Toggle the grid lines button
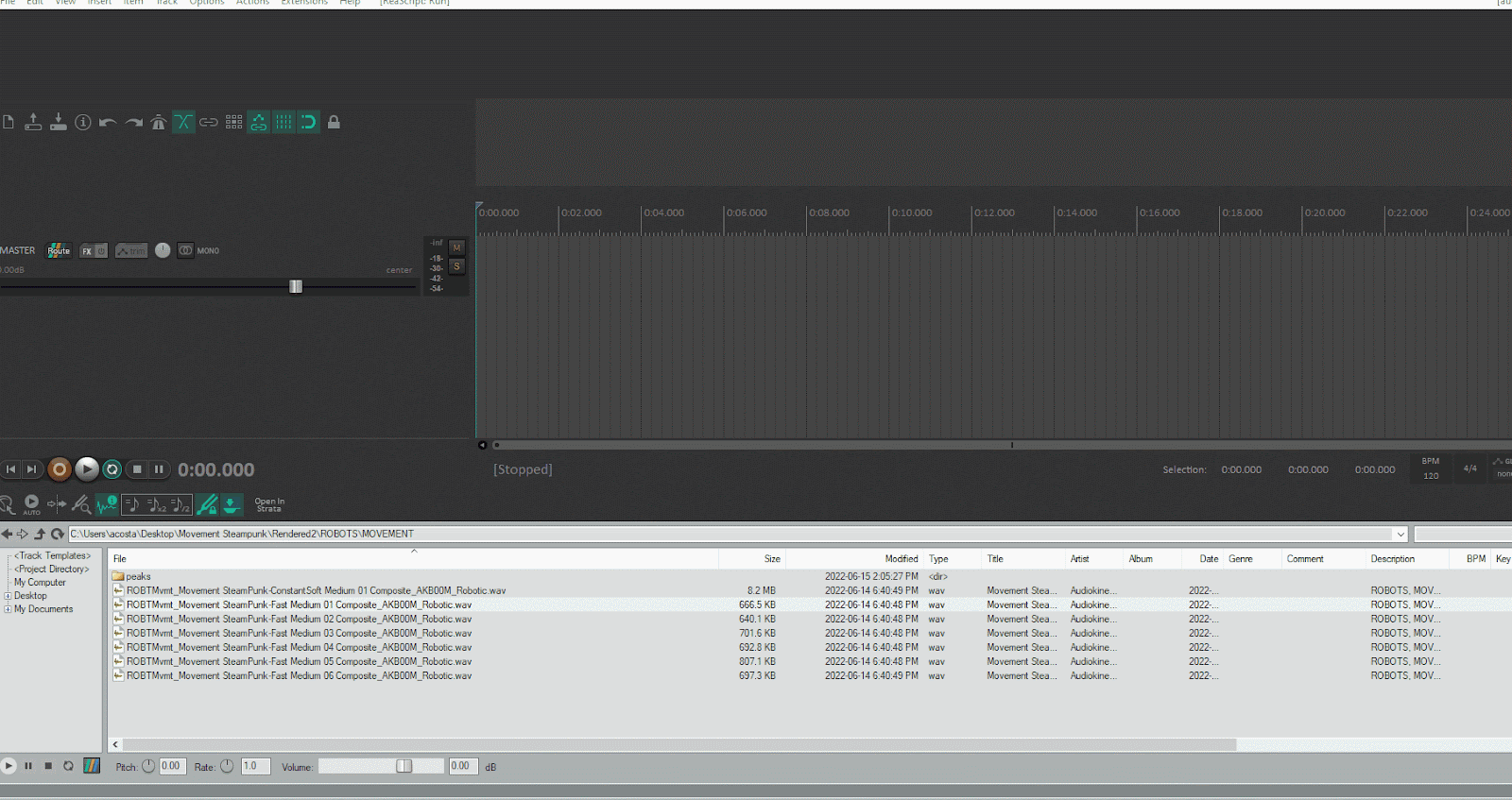This screenshot has height=800, width=1512. pyautogui.click(x=283, y=122)
